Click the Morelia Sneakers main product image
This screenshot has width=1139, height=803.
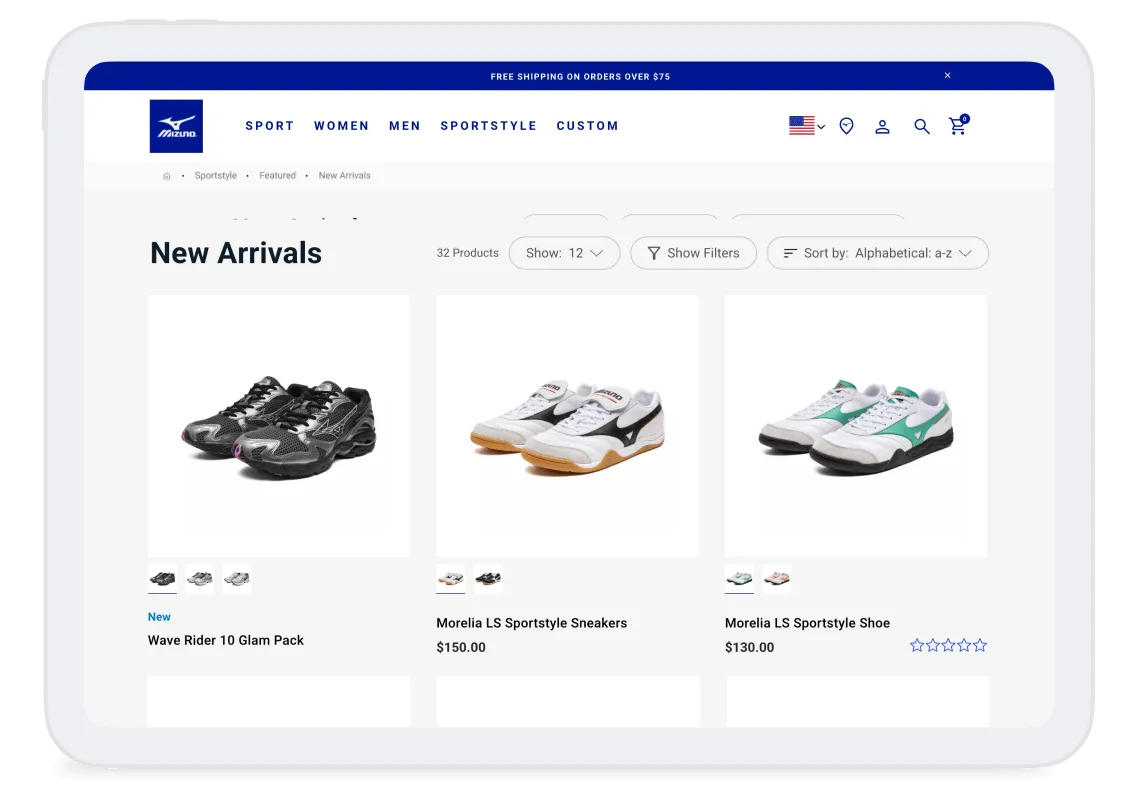(567, 426)
